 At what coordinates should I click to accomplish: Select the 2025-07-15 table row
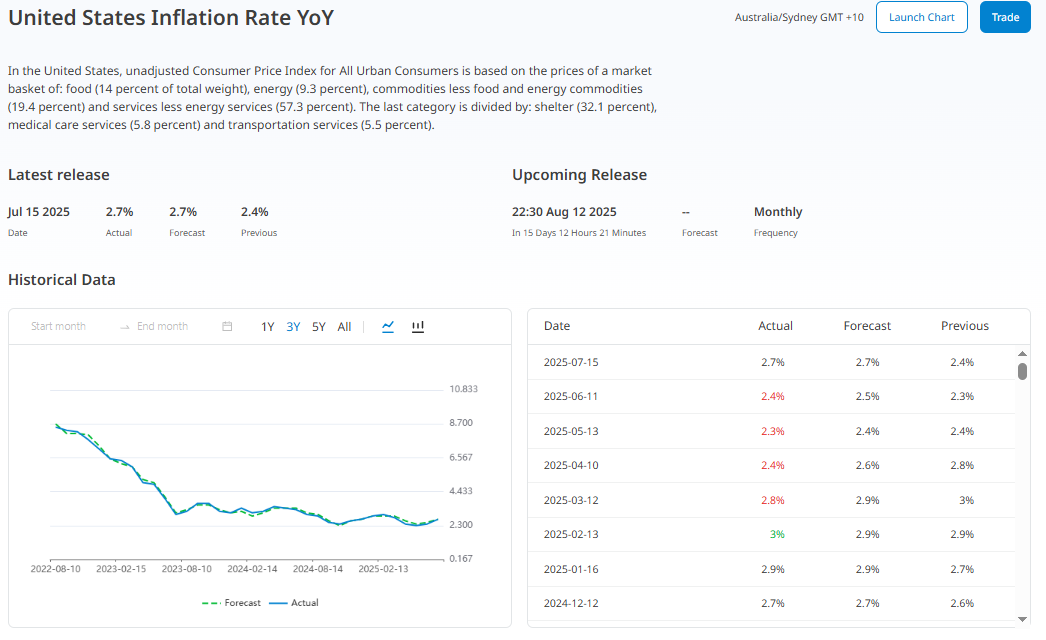pos(771,362)
